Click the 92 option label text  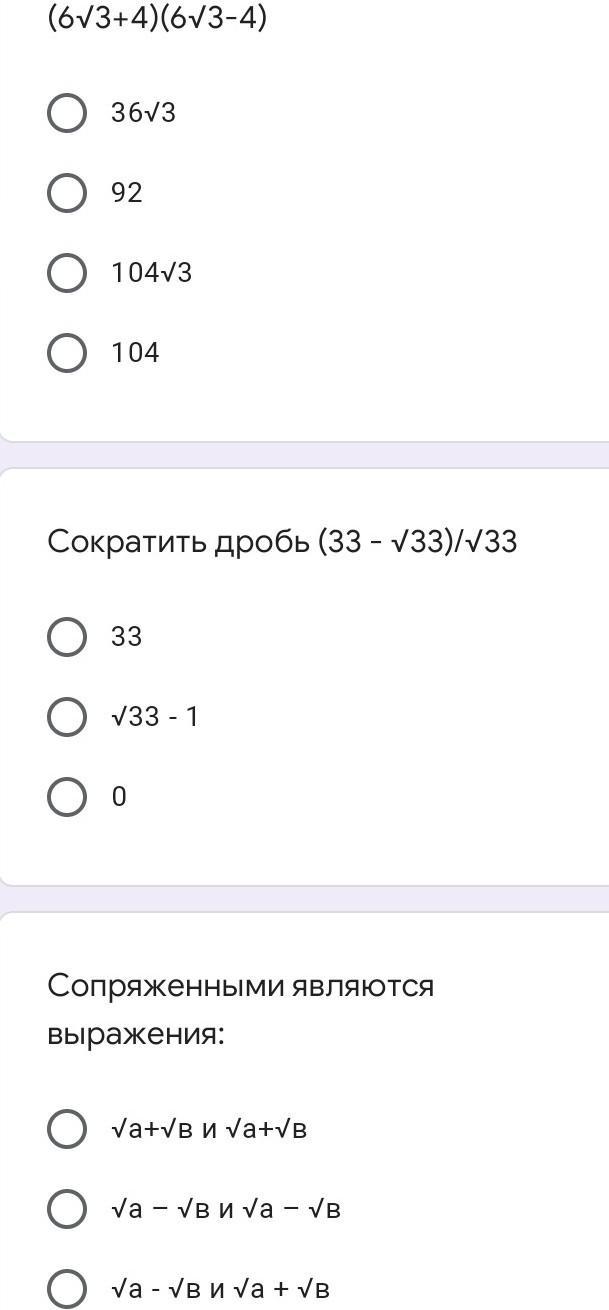pos(127,193)
